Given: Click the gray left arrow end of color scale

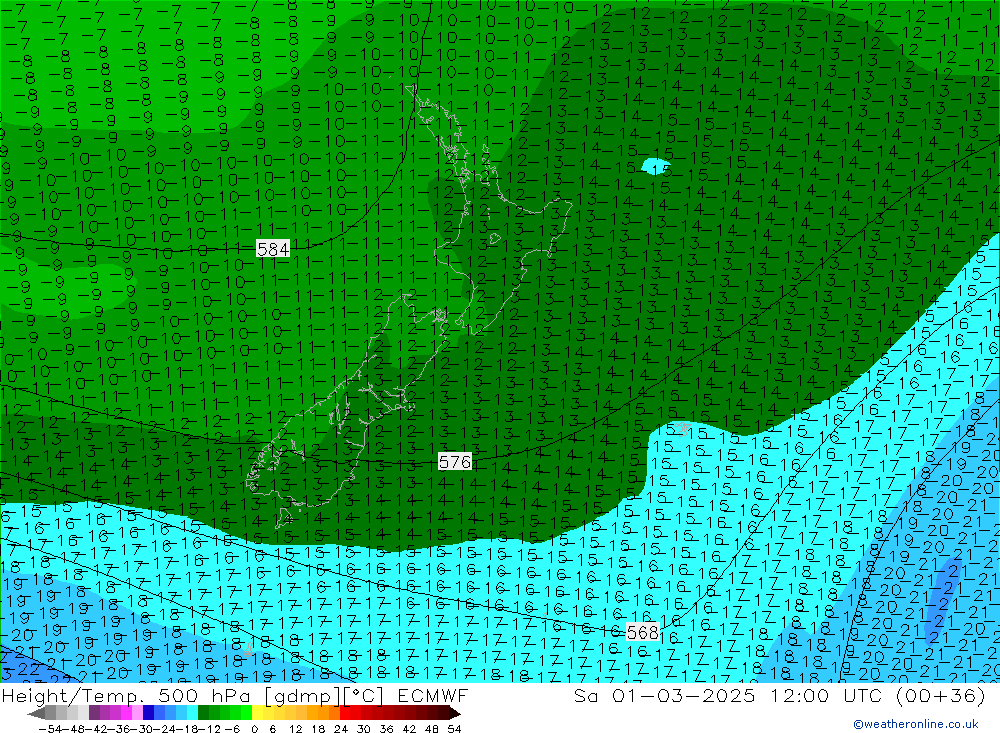Looking at the screenshot, I should pos(36,713).
